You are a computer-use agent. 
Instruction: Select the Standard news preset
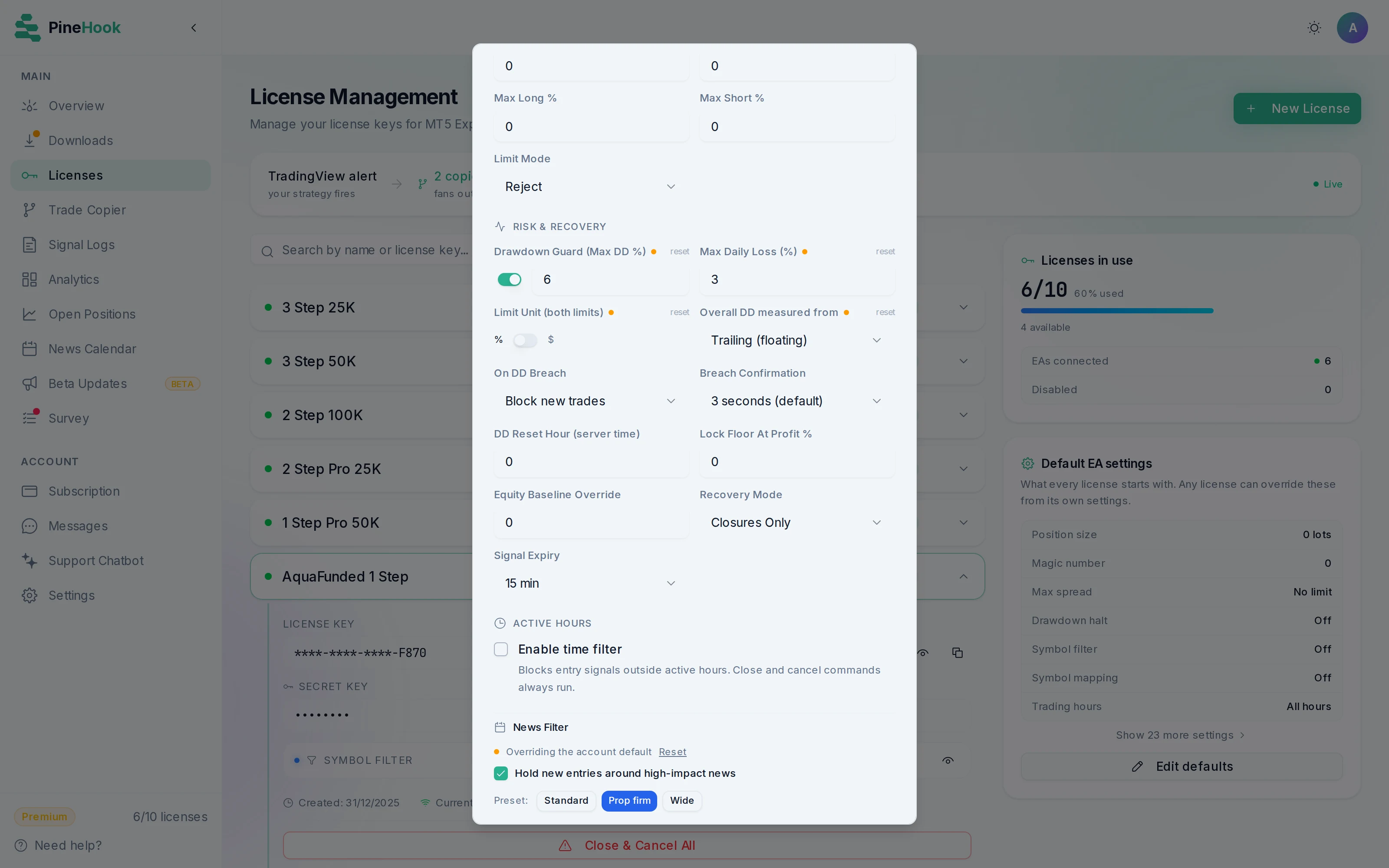(566, 801)
